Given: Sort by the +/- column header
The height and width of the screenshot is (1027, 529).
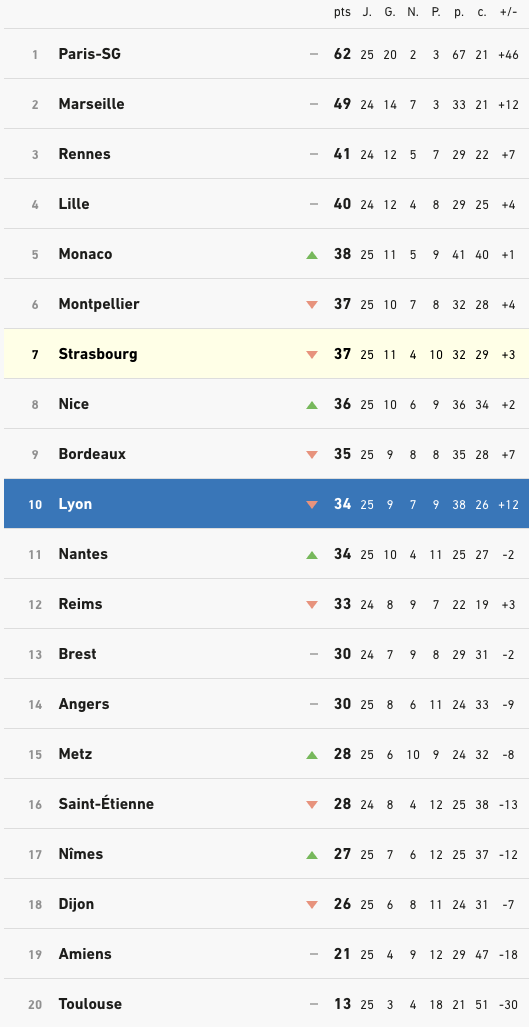Looking at the screenshot, I should (508, 12).
